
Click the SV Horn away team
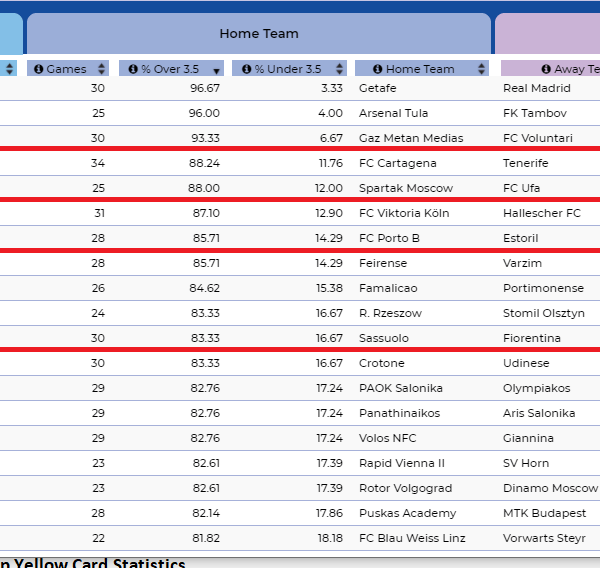coord(526,463)
